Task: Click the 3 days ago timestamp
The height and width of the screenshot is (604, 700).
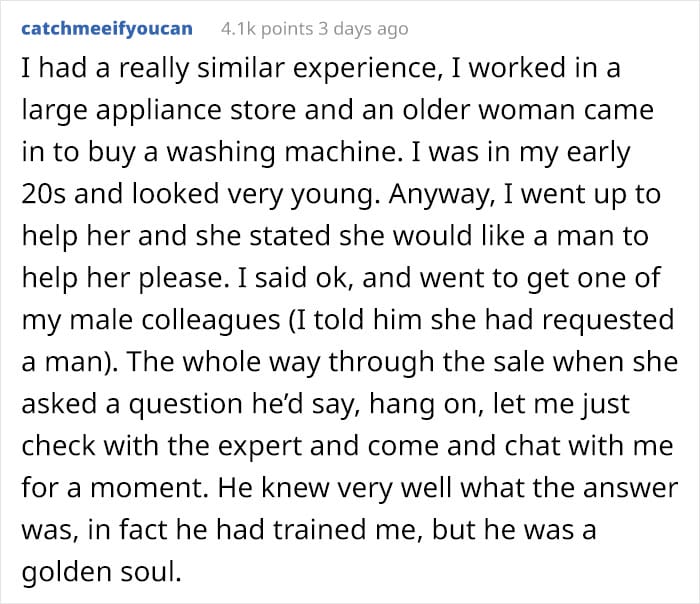Action: 363,29
